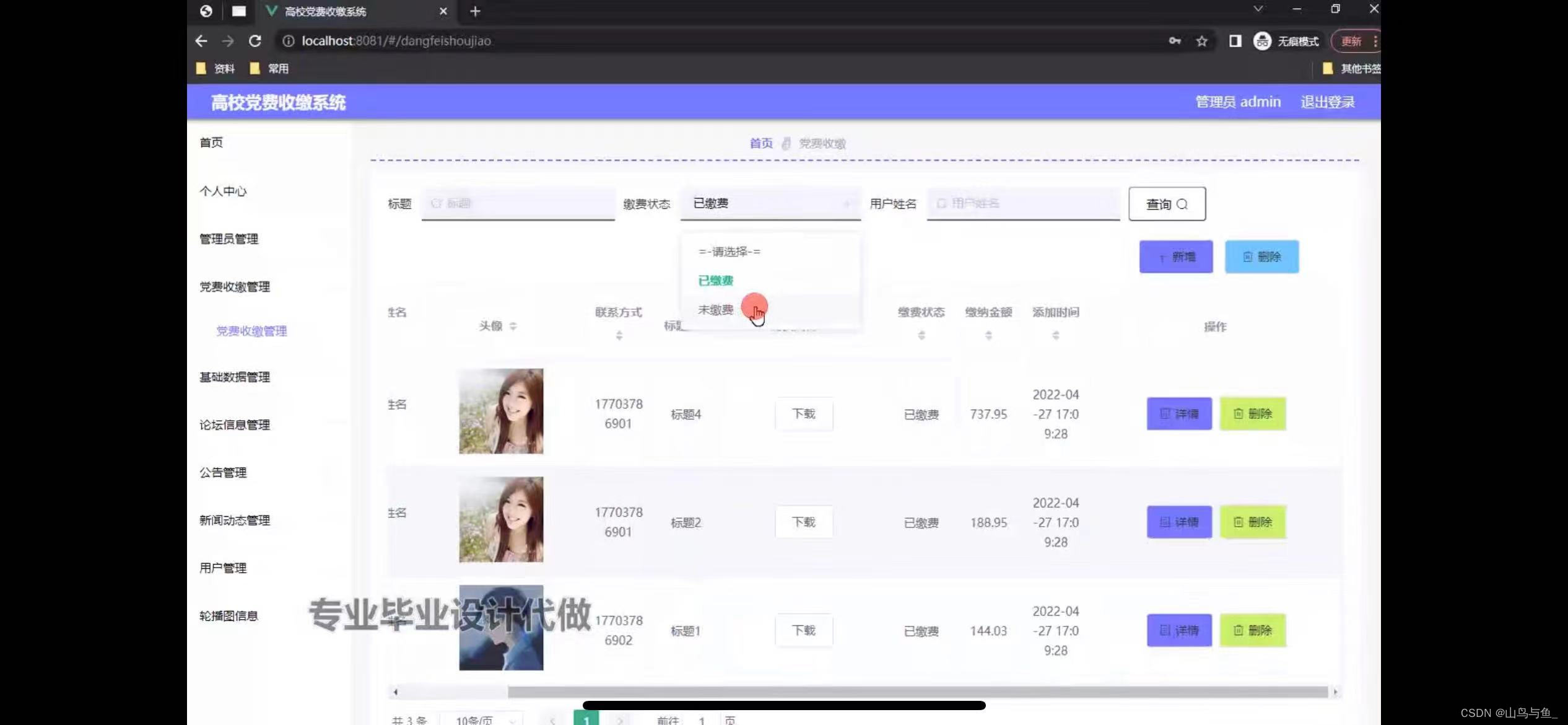This screenshot has width=1568, height=725.
Task: Click the 新增 add button
Action: pos(1176,257)
